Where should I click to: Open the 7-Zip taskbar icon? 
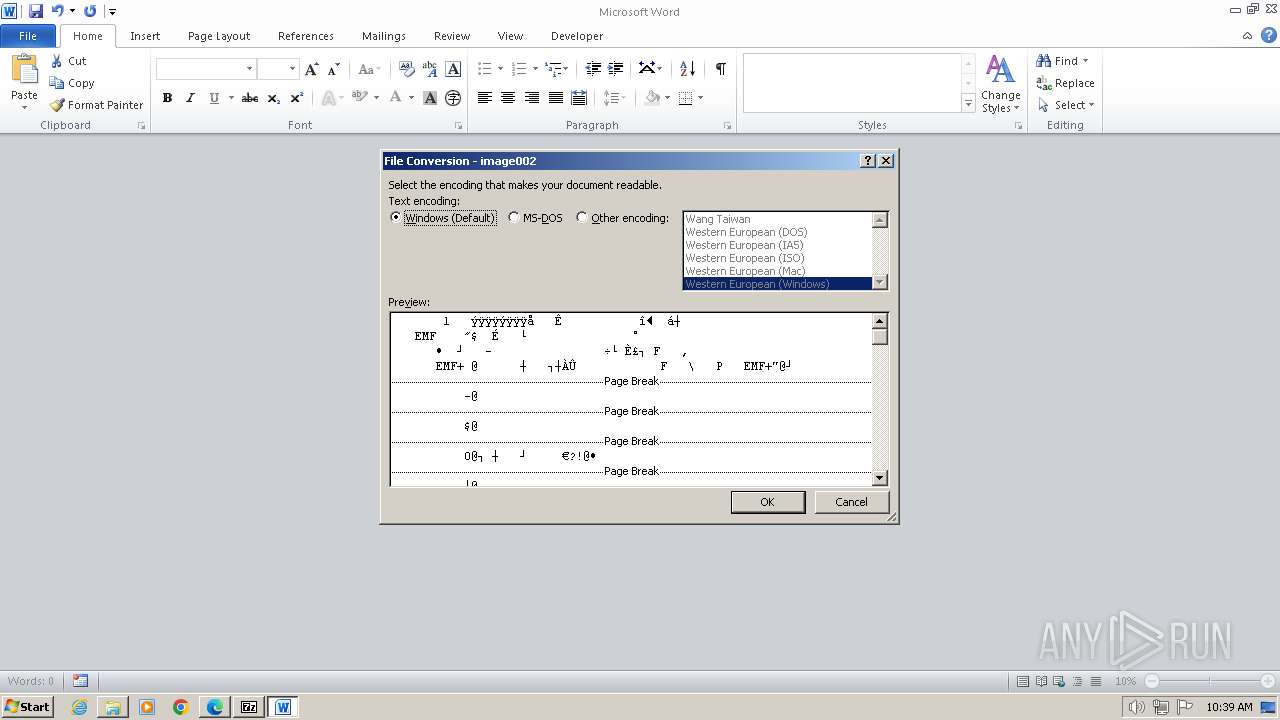click(249, 707)
